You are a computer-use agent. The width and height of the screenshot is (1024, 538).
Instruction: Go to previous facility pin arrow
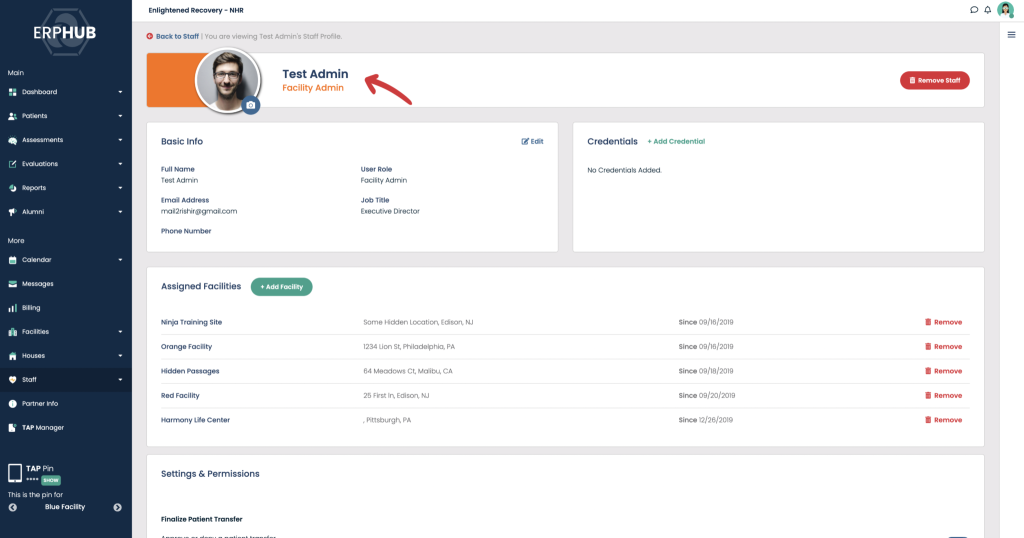[12, 507]
